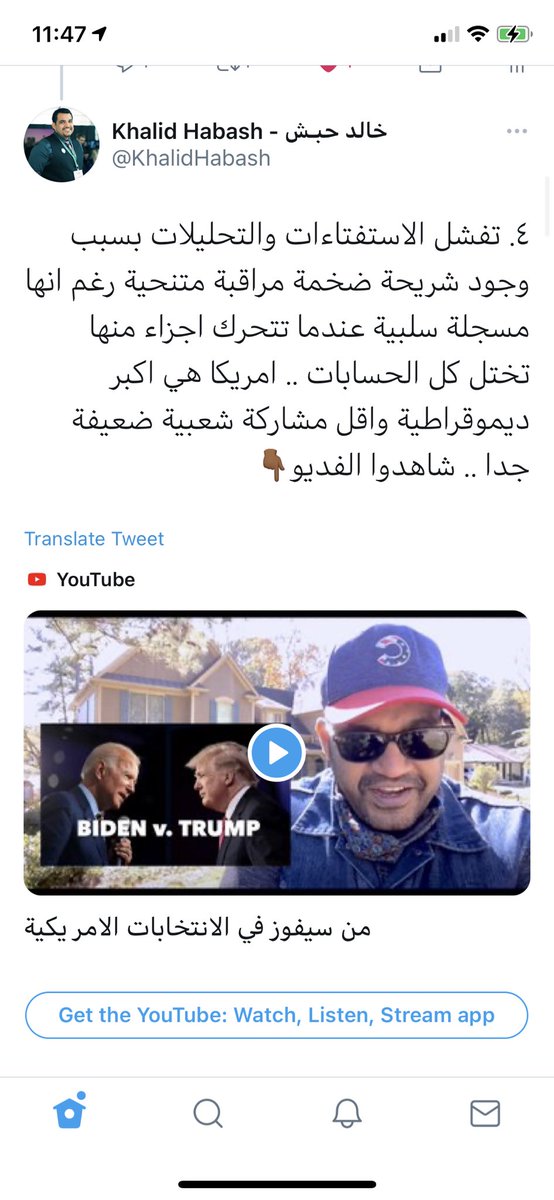
Task: Open the Home tab house icon
Action: 70,1111
